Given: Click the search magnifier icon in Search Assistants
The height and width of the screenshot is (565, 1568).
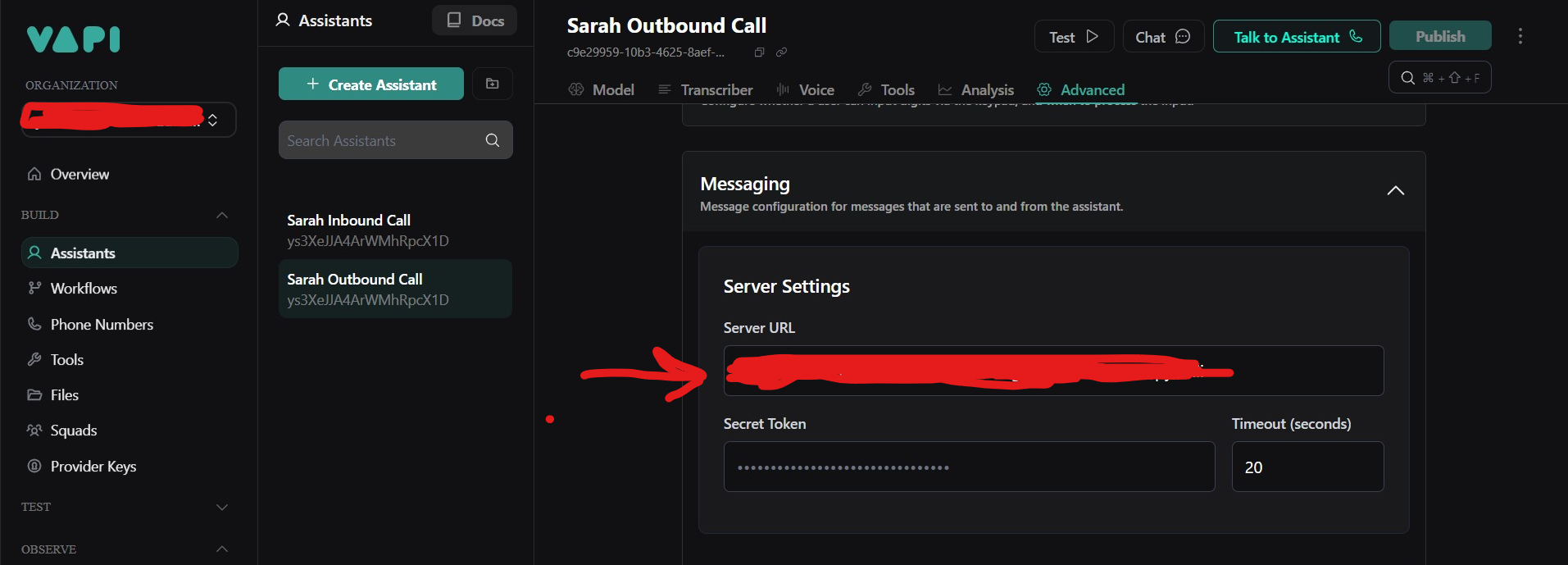Looking at the screenshot, I should [493, 140].
